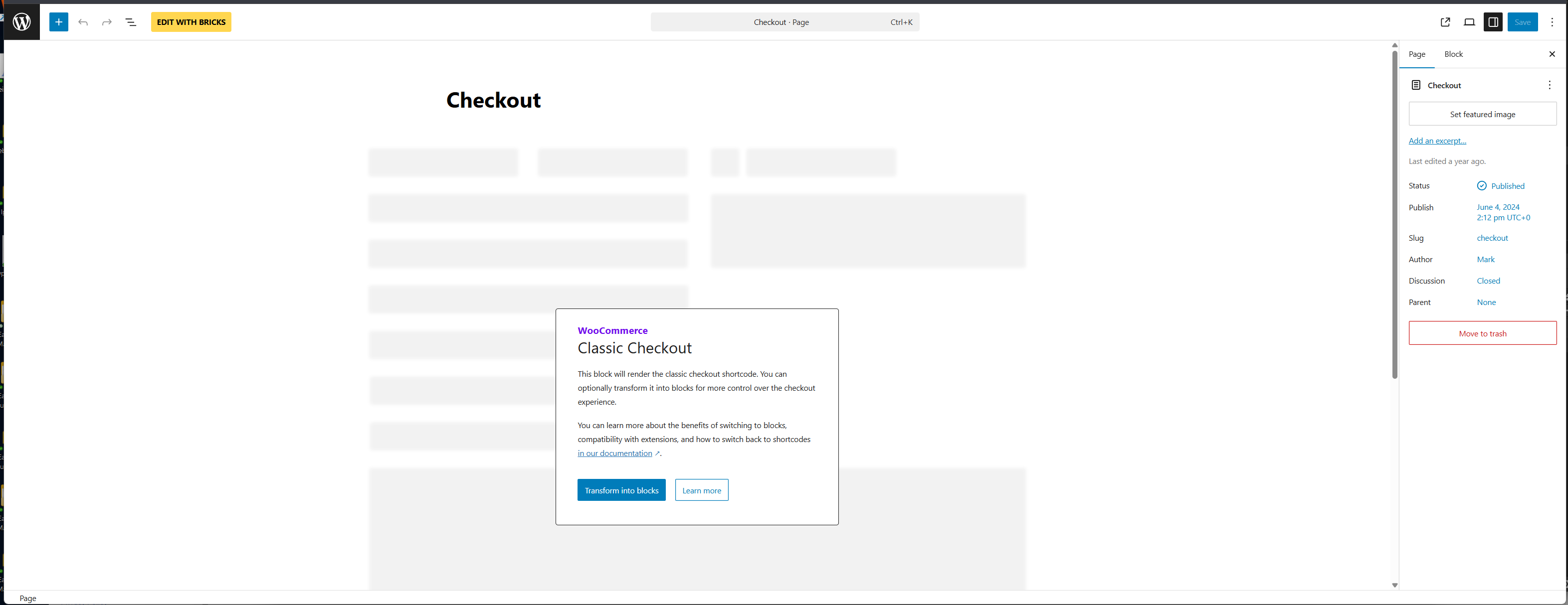This screenshot has width=1568, height=605.
Task: Open the document overview list icon
Action: pyautogui.click(x=130, y=22)
